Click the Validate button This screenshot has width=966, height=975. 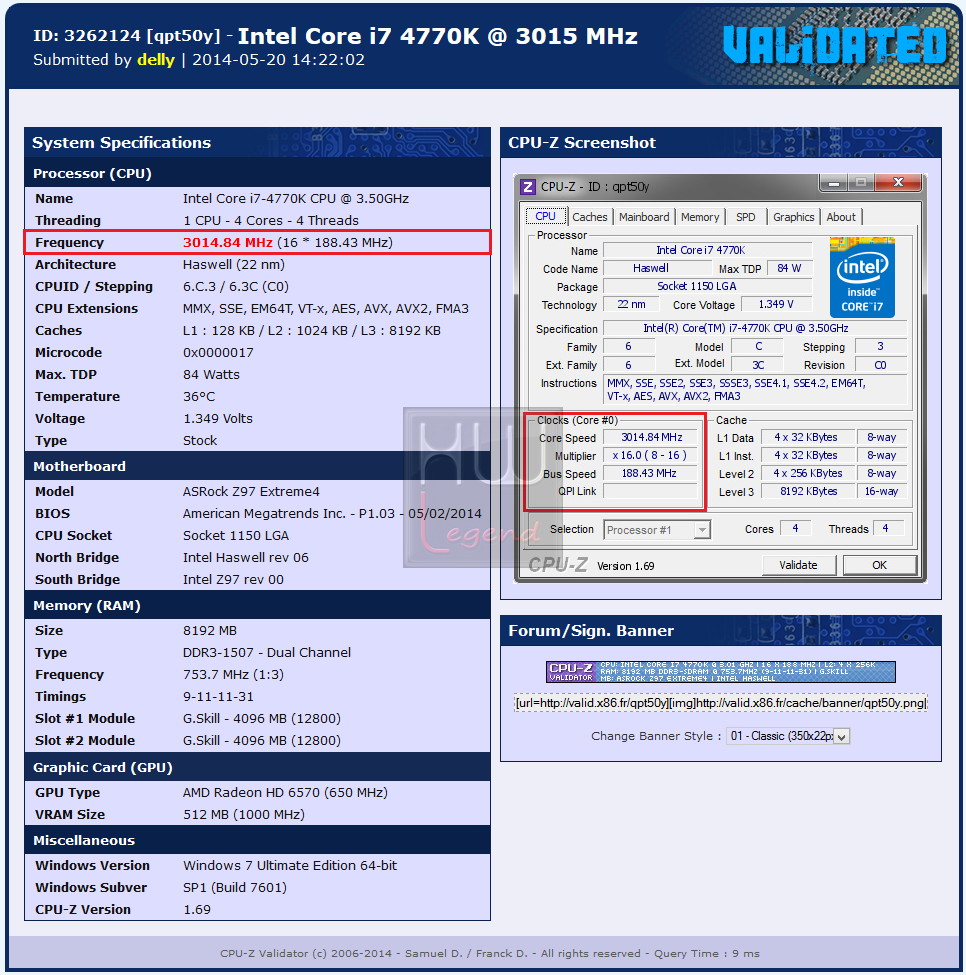(x=798, y=565)
